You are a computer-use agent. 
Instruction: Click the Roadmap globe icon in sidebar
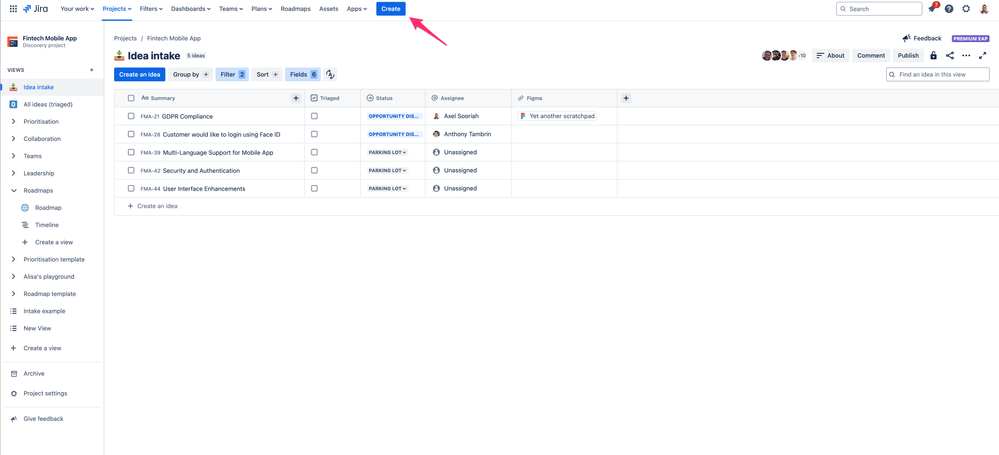25,208
